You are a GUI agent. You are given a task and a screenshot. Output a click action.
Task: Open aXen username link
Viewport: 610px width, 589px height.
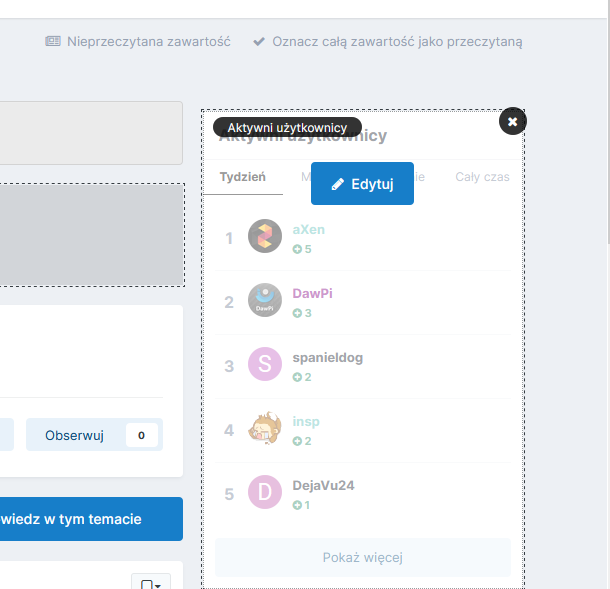pos(308,229)
